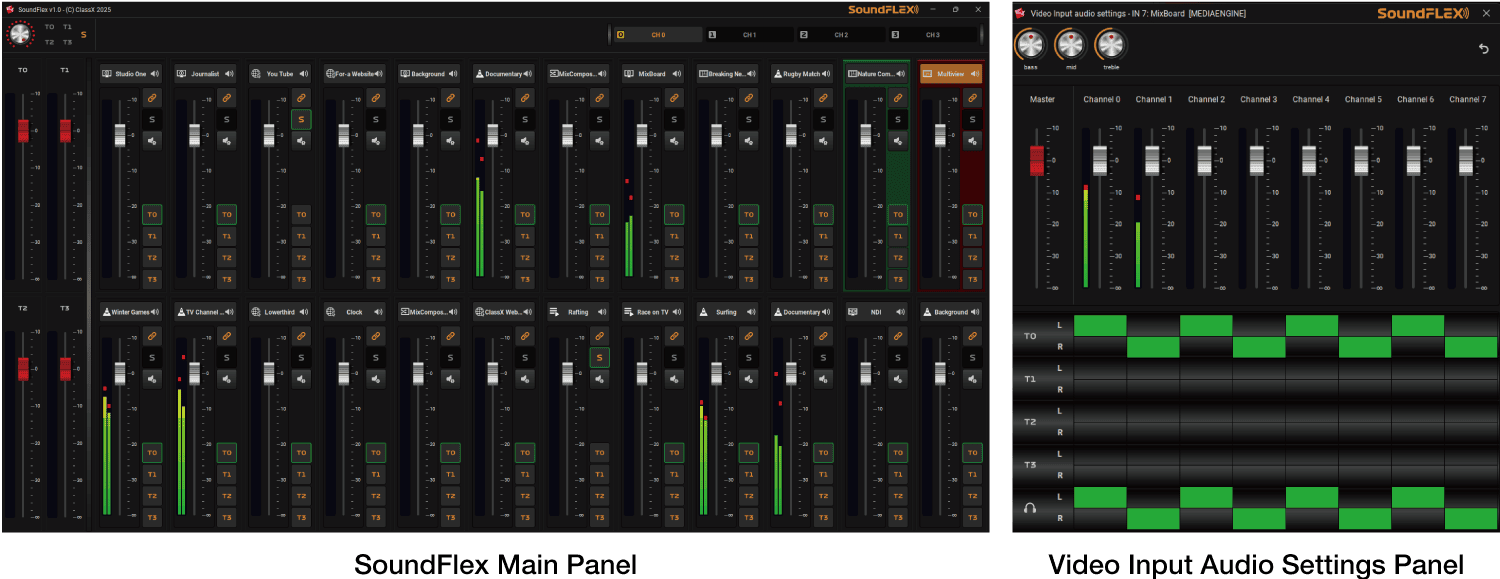This screenshot has width=1500, height=579.
Task: Switch to the CH 1 tab
Action: click(752, 33)
